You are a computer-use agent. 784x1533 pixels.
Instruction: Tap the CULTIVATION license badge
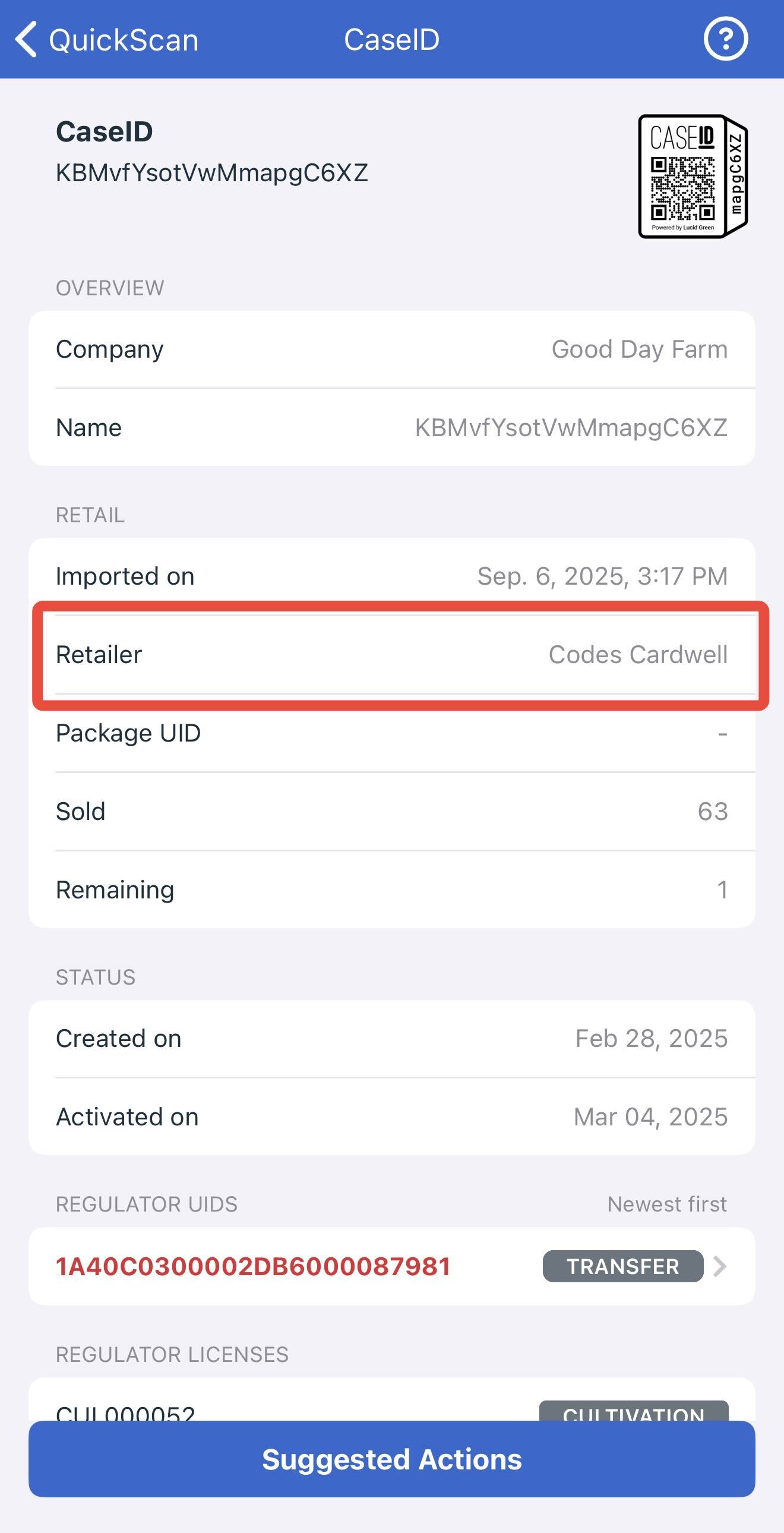[634, 1412]
